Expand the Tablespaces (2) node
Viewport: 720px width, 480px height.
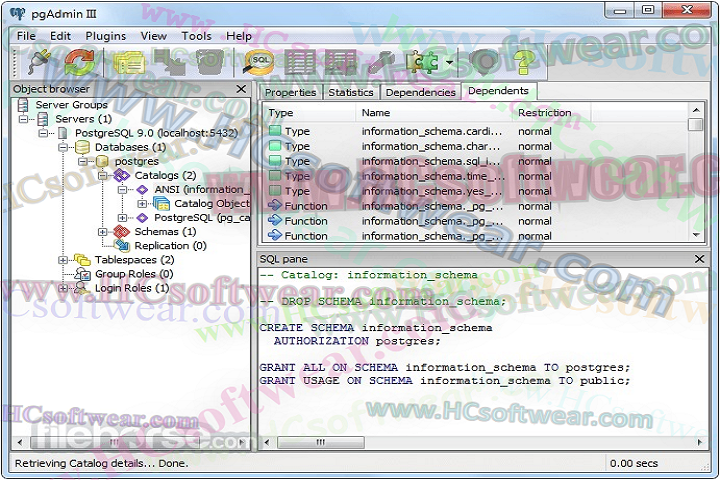63,260
